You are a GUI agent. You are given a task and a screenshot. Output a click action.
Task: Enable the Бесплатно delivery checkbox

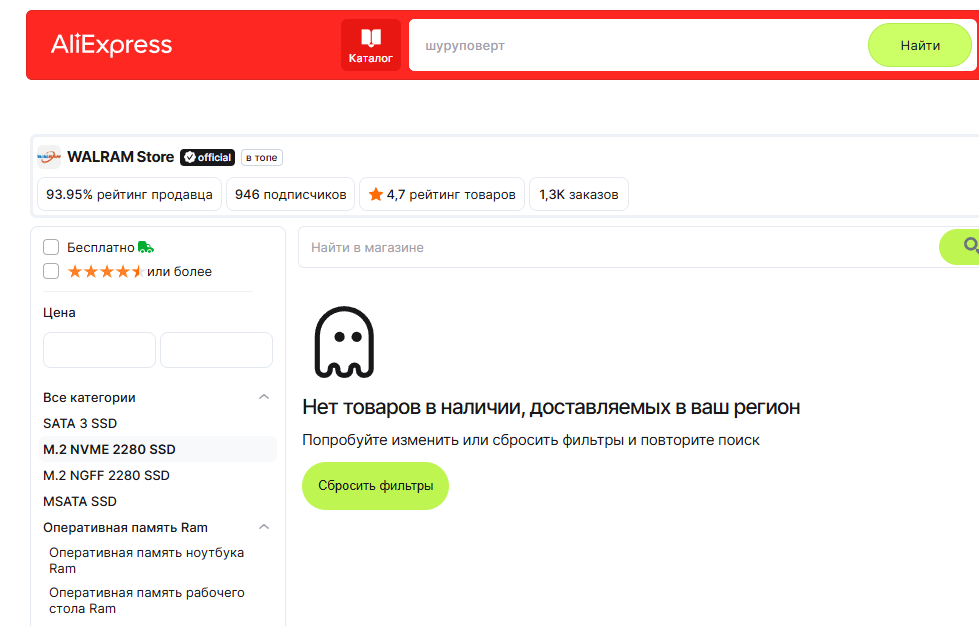click(51, 247)
